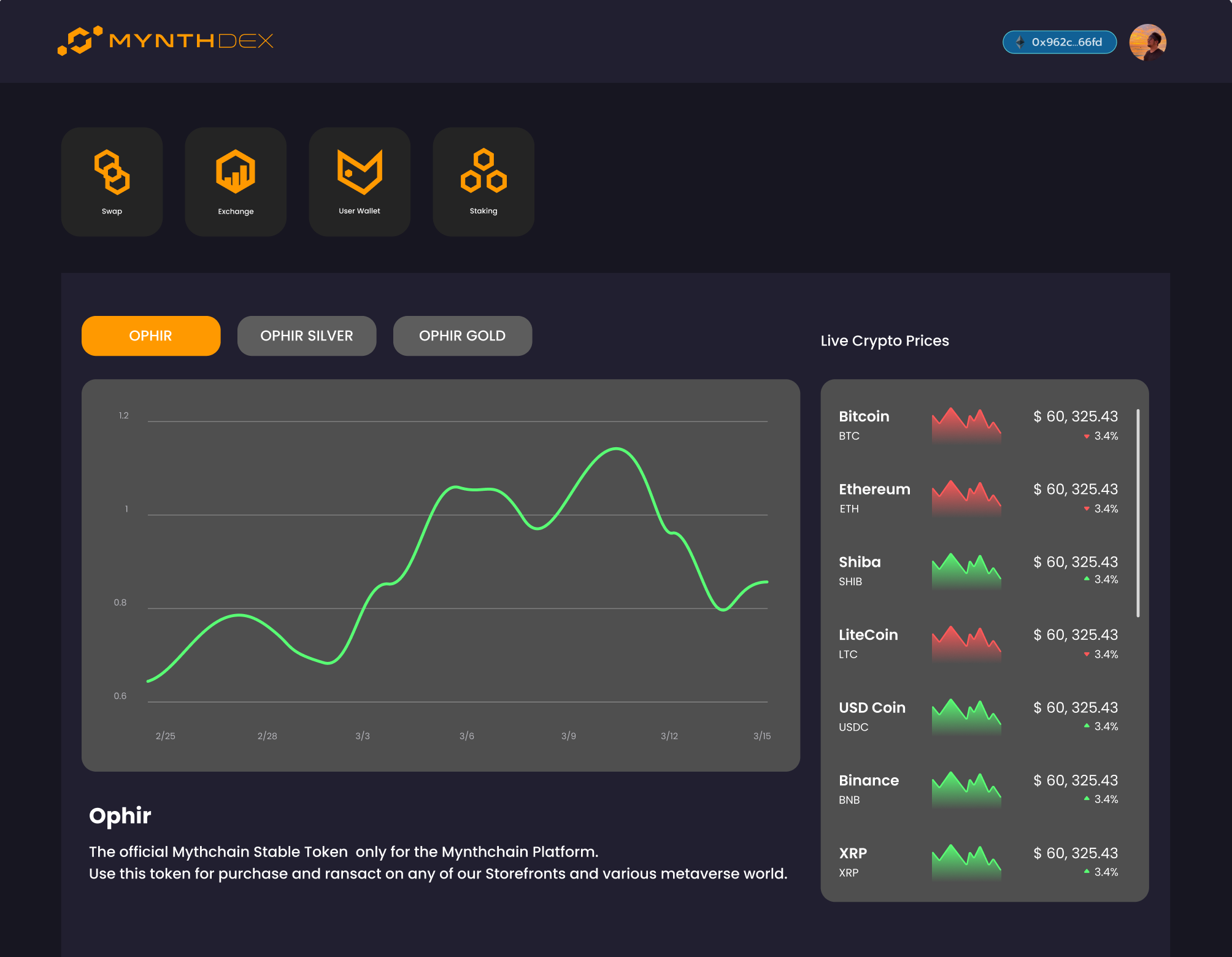
Task: Select the Bitcoin name in price list
Action: [x=864, y=417]
